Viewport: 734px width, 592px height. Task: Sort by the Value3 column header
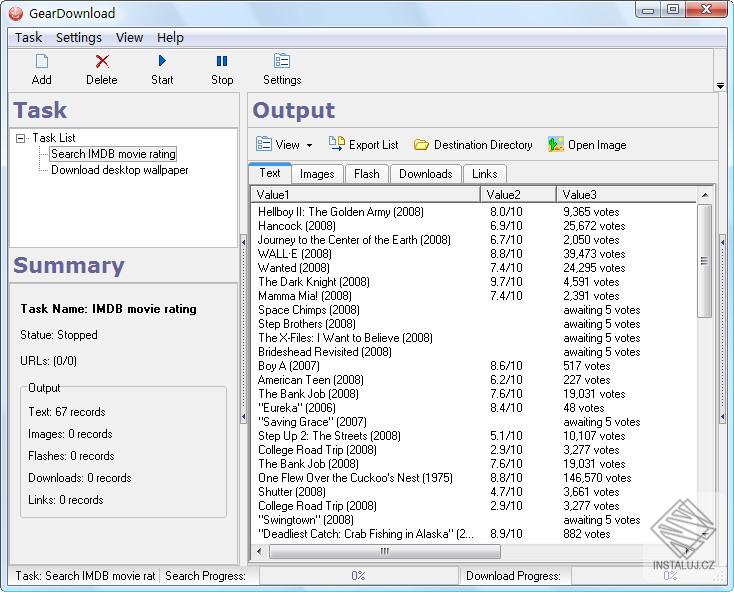pos(627,195)
